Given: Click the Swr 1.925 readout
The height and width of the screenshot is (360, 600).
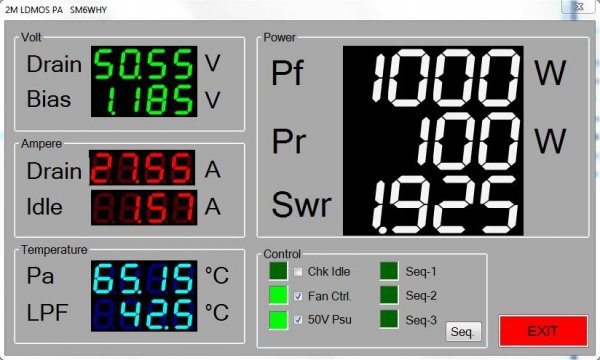Looking at the screenshot, I should tap(433, 205).
